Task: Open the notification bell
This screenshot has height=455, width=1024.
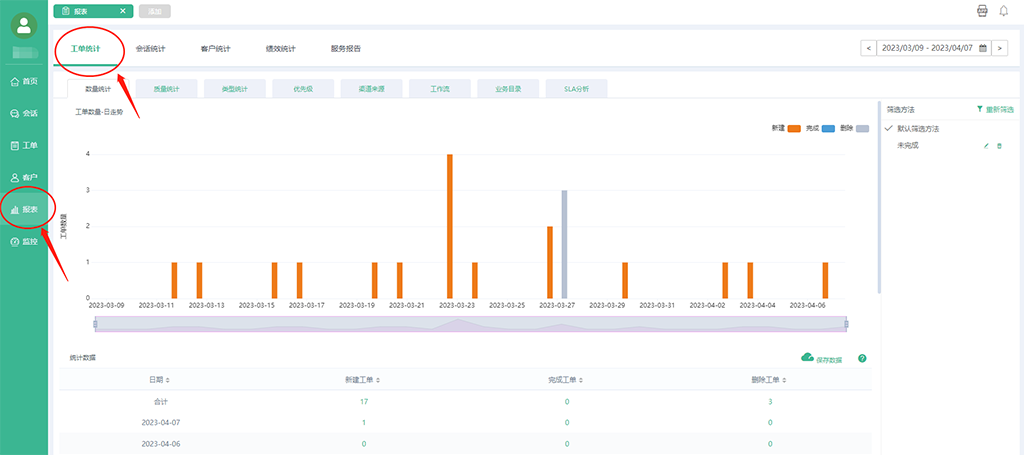Action: click(x=1004, y=11)
